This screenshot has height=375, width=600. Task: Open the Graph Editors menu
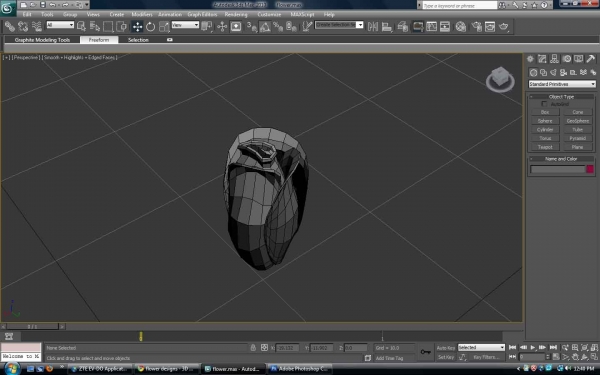pyautogui.click(x=202, y=15)
